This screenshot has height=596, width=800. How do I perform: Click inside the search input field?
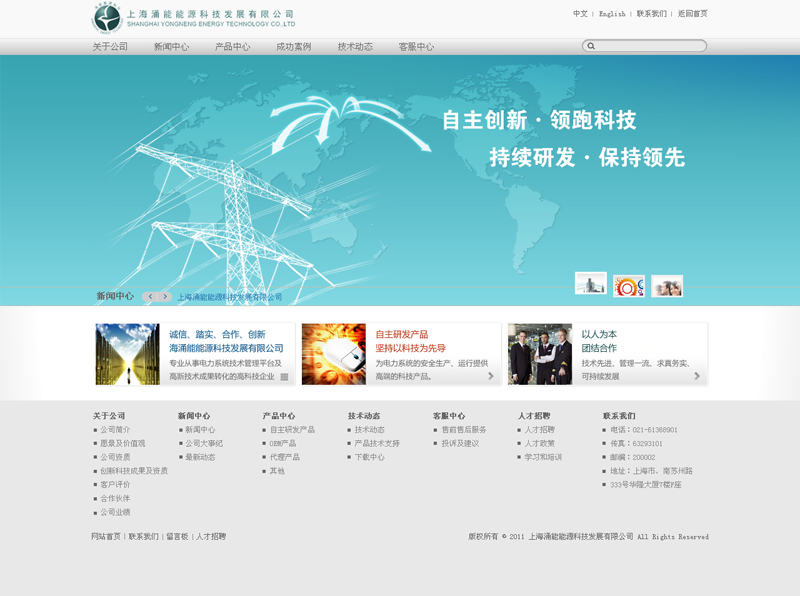(650, 46)
